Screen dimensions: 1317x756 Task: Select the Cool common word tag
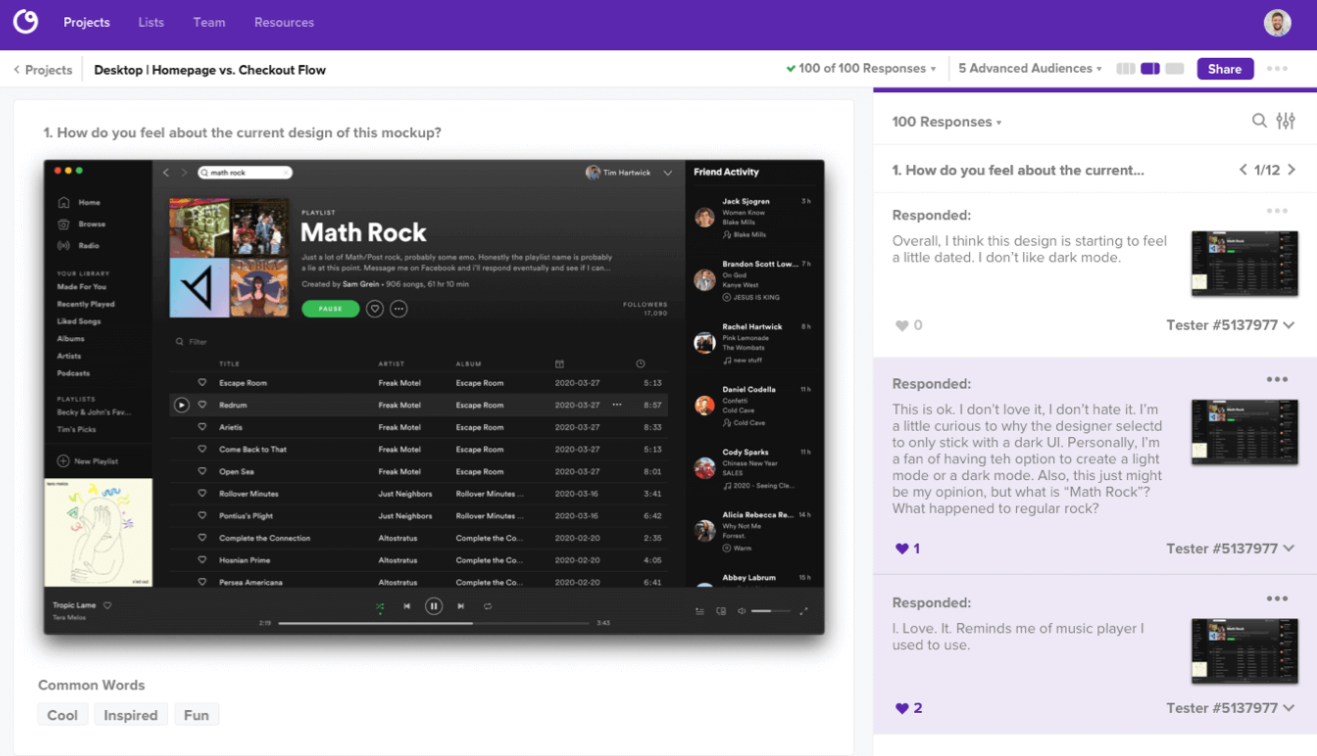(x=62, y=715)
